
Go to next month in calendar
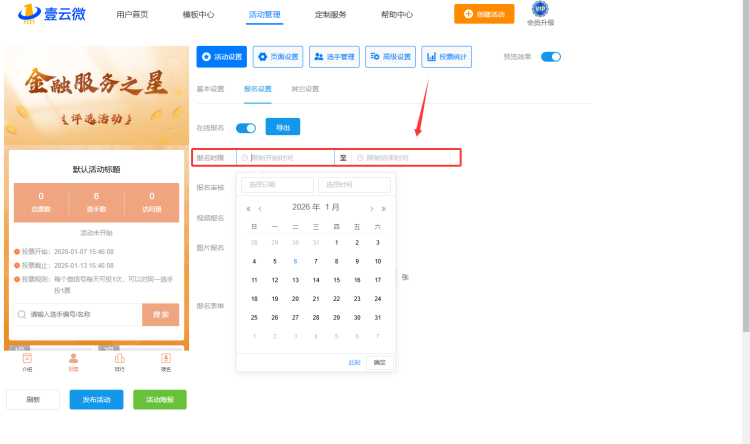[372, 208]
